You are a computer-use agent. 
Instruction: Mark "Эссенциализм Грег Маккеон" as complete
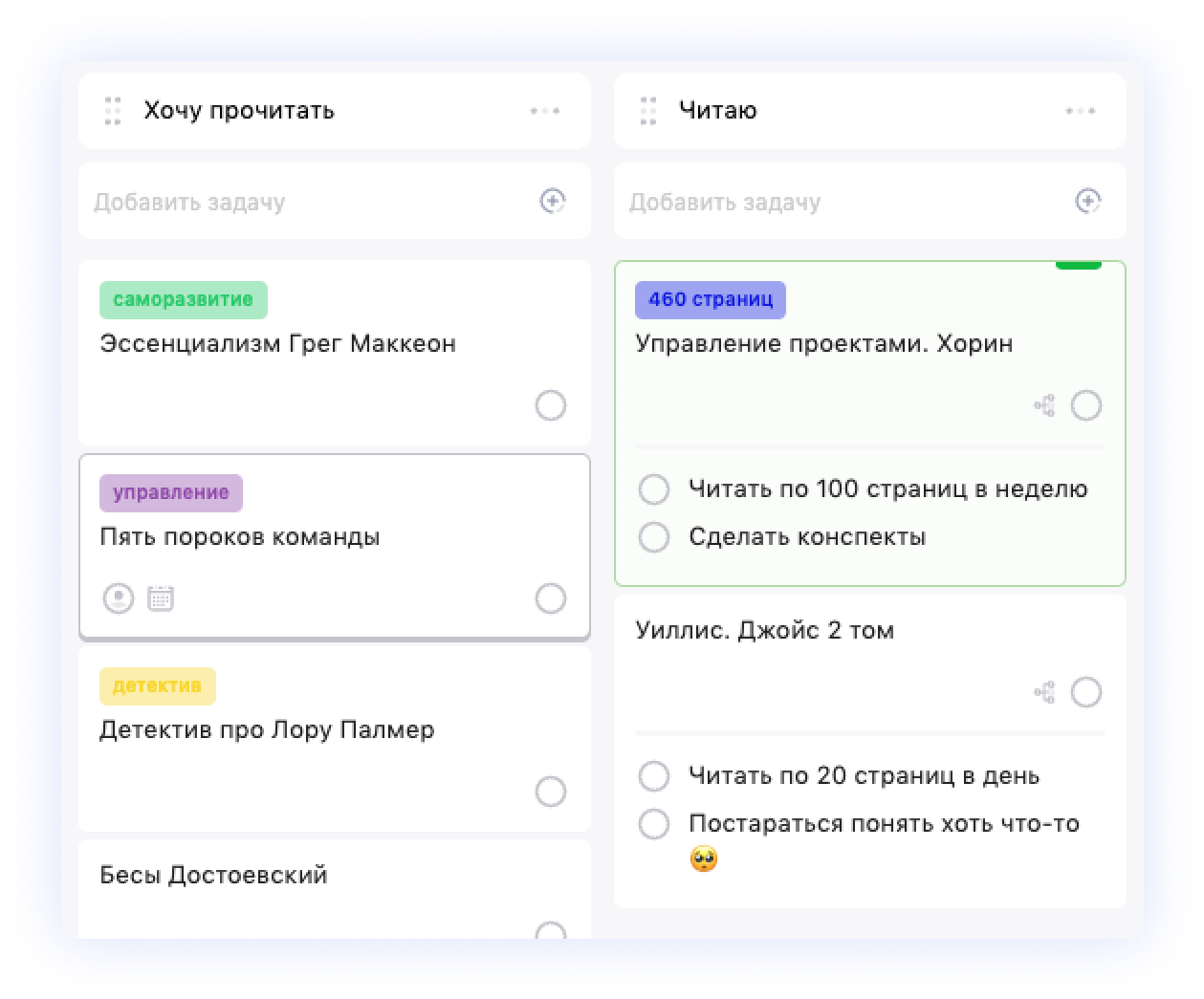click(551, 406)
